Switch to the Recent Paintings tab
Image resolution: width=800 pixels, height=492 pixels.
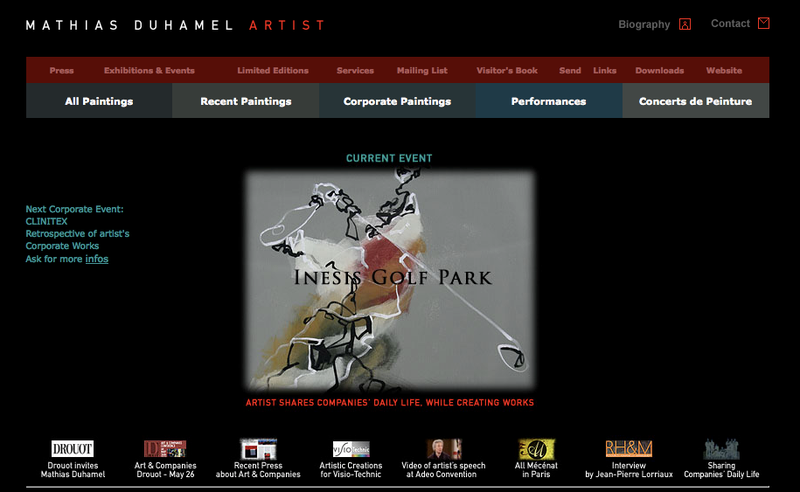[246, 101]
